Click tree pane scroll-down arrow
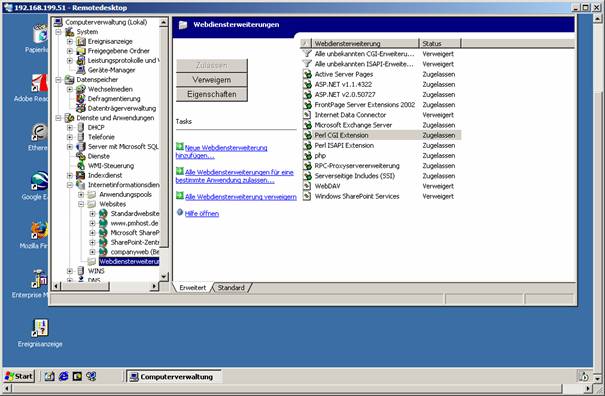The width and height of the screenshot is (605, 396). click(x=164, y=276)
